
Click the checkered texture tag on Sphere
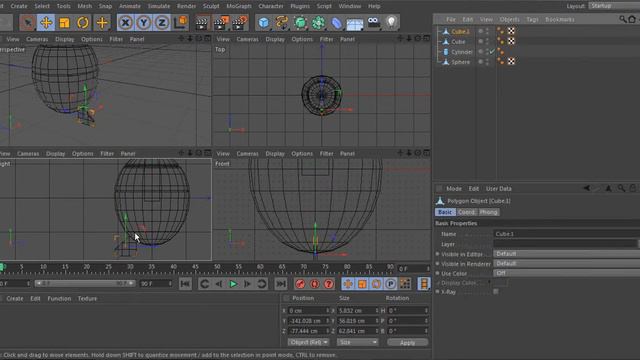point(511,62)
